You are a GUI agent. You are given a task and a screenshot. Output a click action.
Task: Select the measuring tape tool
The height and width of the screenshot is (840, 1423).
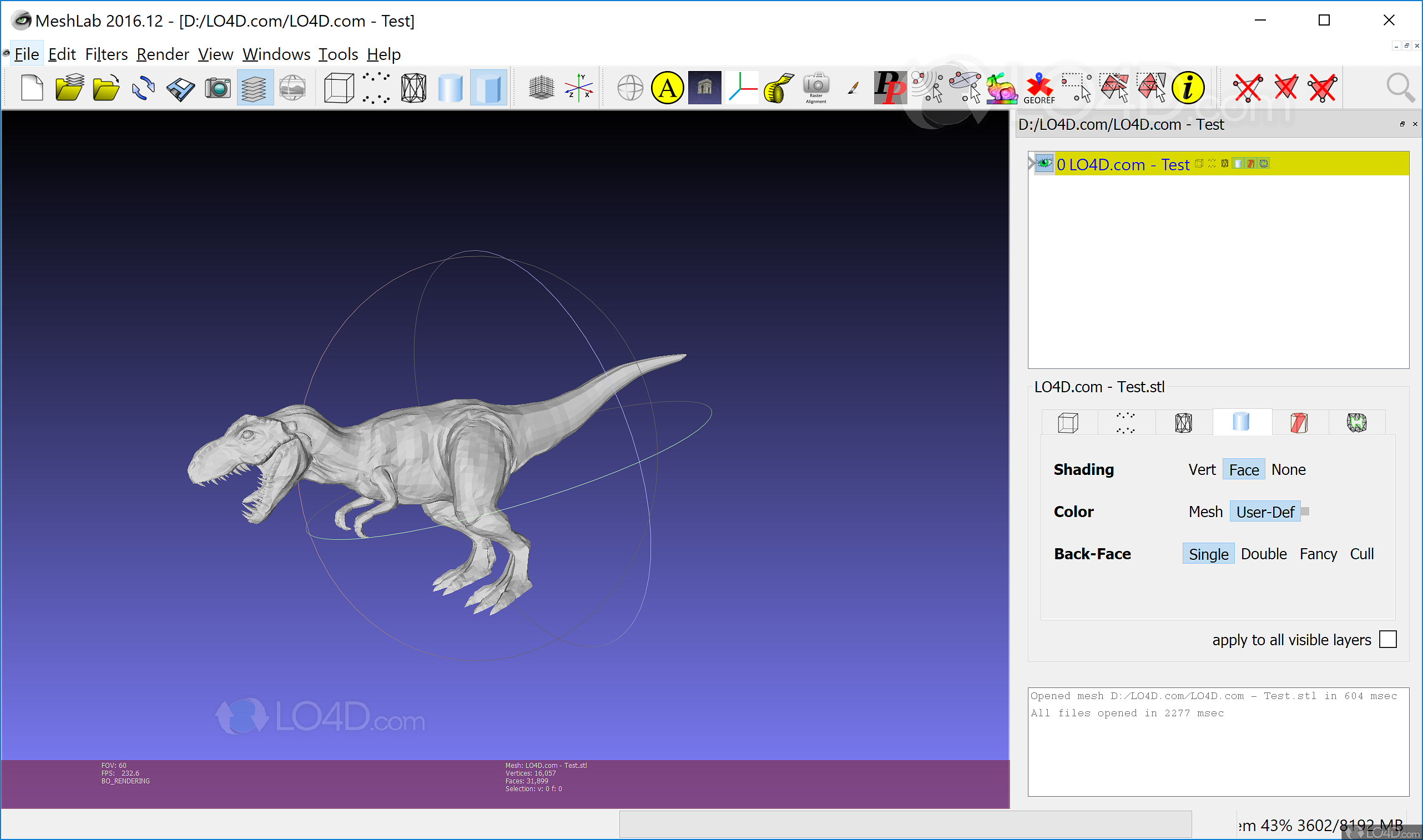[779, 88]
